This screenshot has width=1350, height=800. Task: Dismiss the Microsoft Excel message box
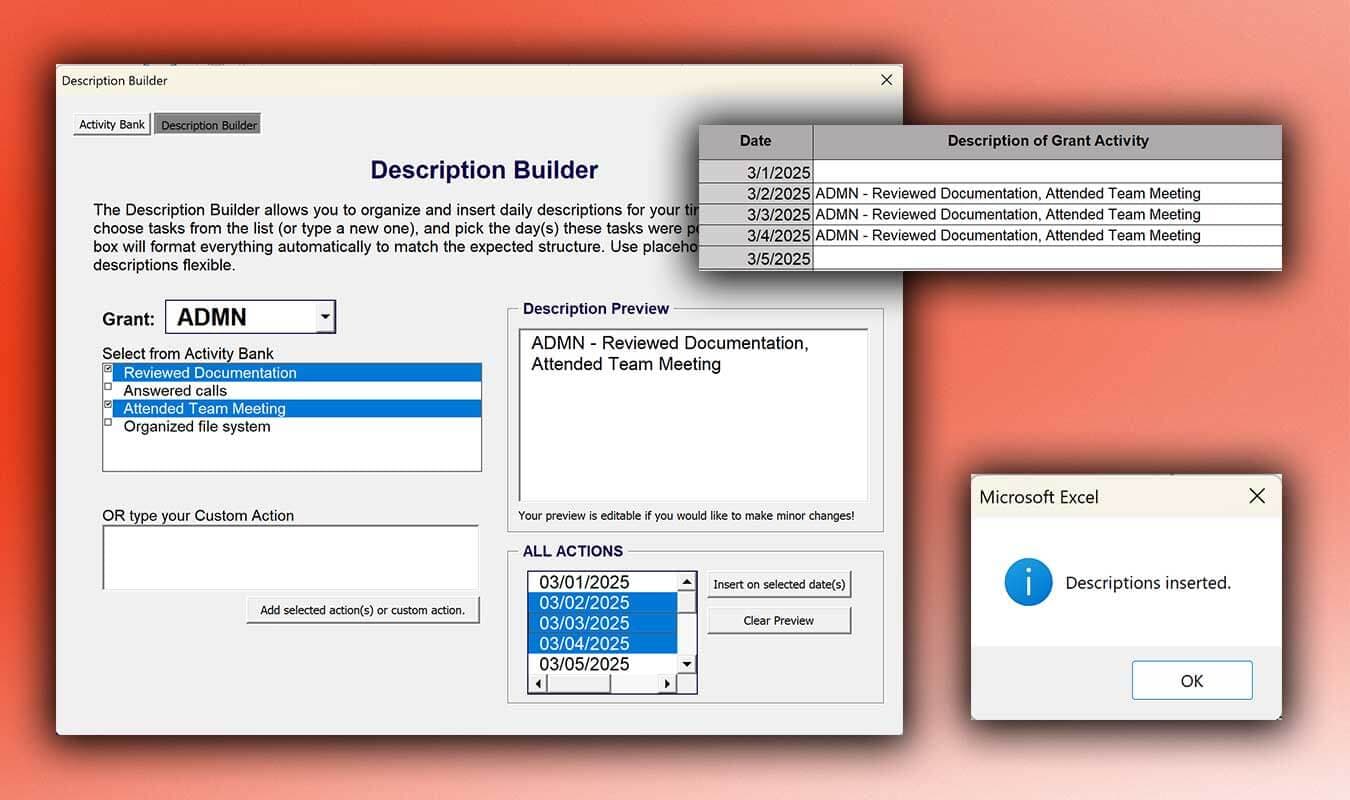[1191, 679]
